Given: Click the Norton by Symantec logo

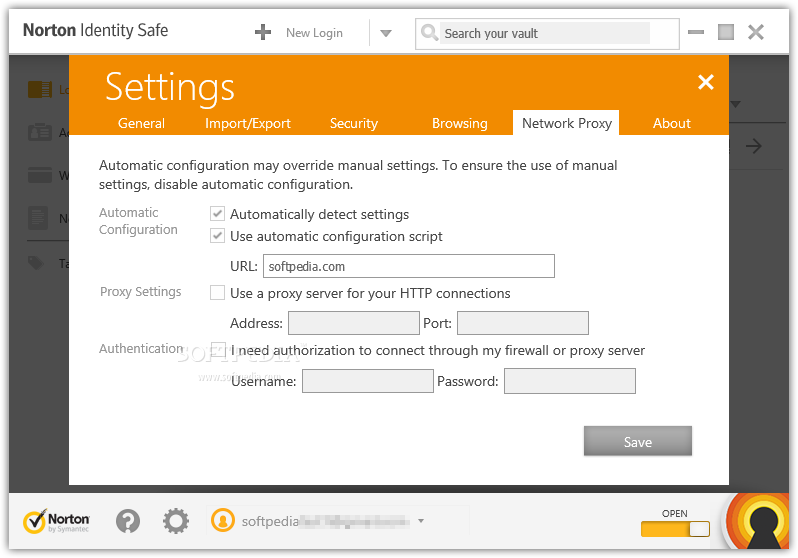Looking at the screenshot, I should pyautogui.click(x=56, y=521).
